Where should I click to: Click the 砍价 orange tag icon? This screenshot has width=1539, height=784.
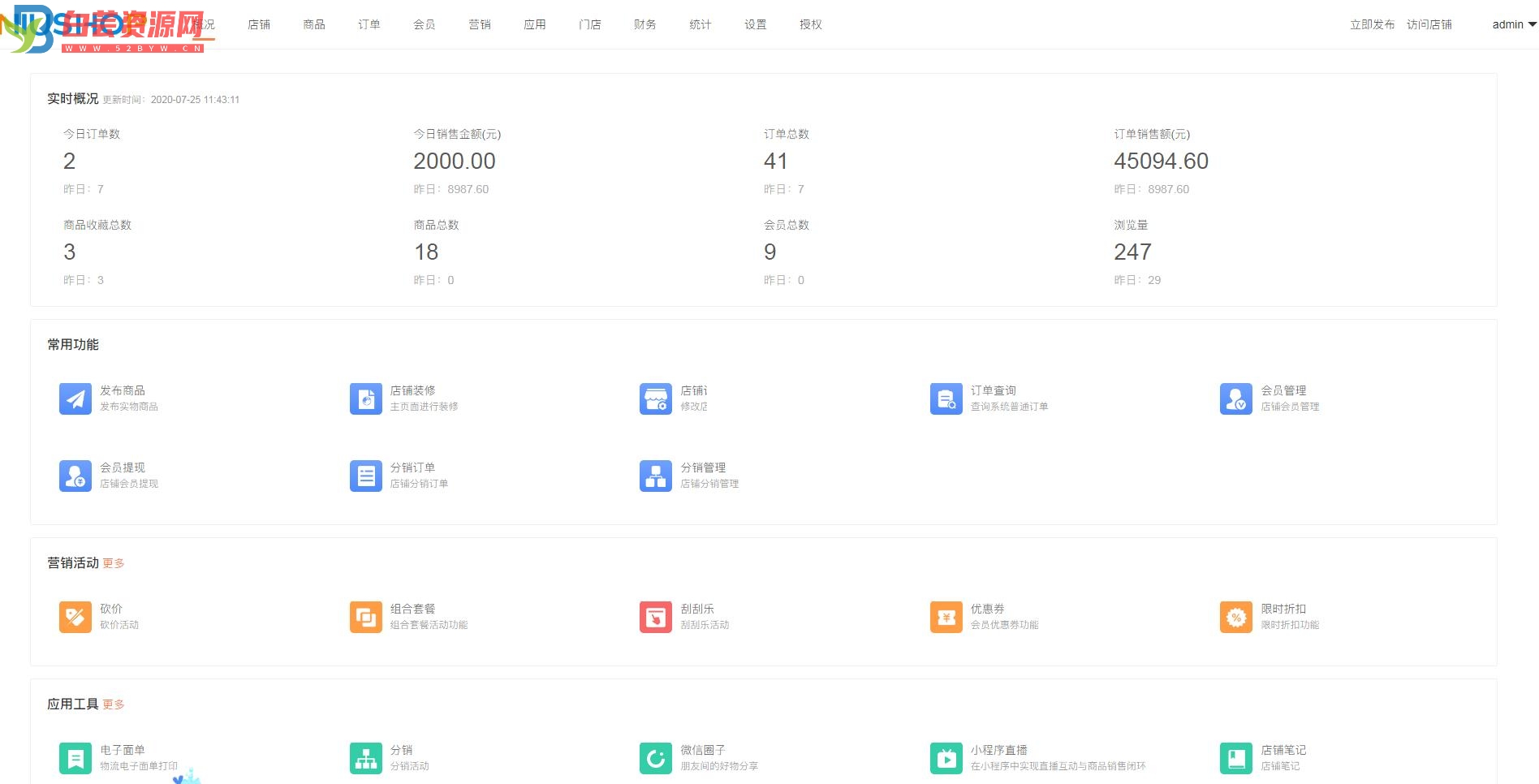pos(75,617)
